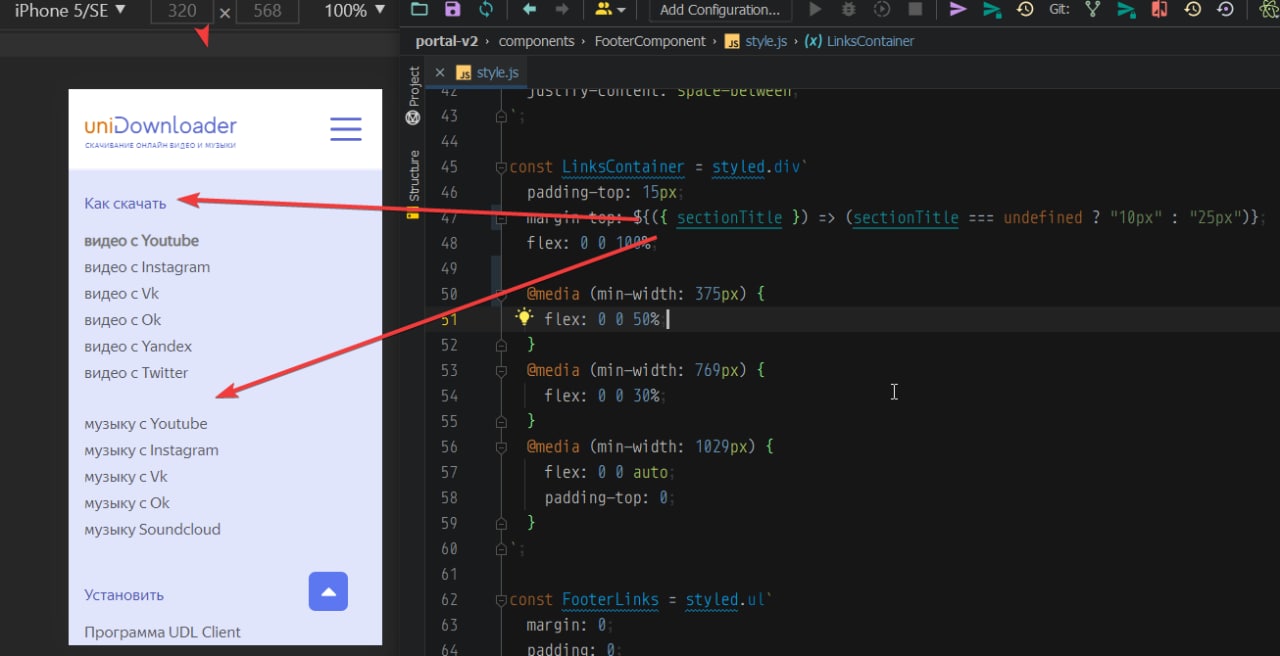Open the Project tool window tab
The image size is (1280, 656).
point(413,95)
